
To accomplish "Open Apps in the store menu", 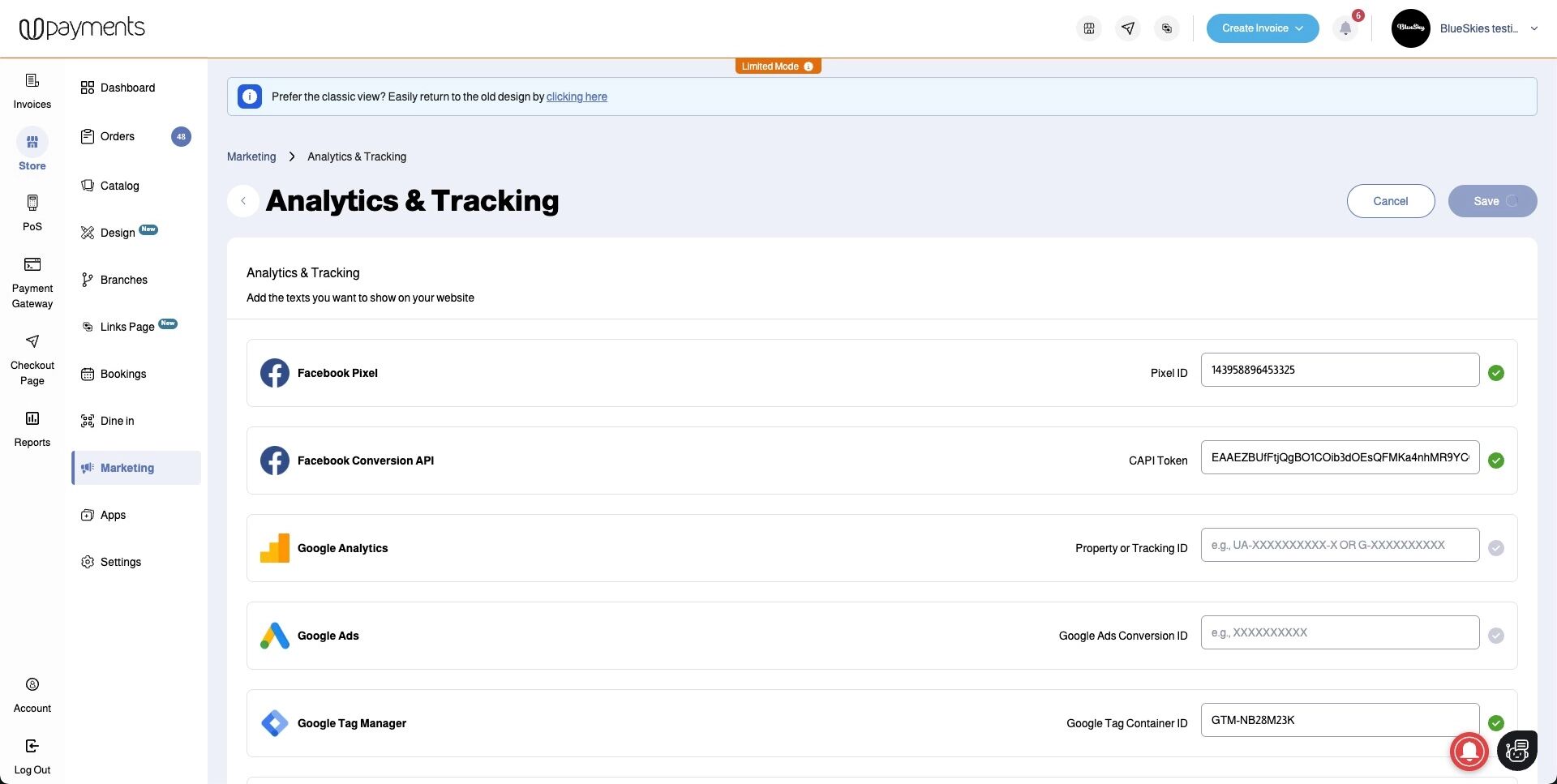I will (135, 515).
